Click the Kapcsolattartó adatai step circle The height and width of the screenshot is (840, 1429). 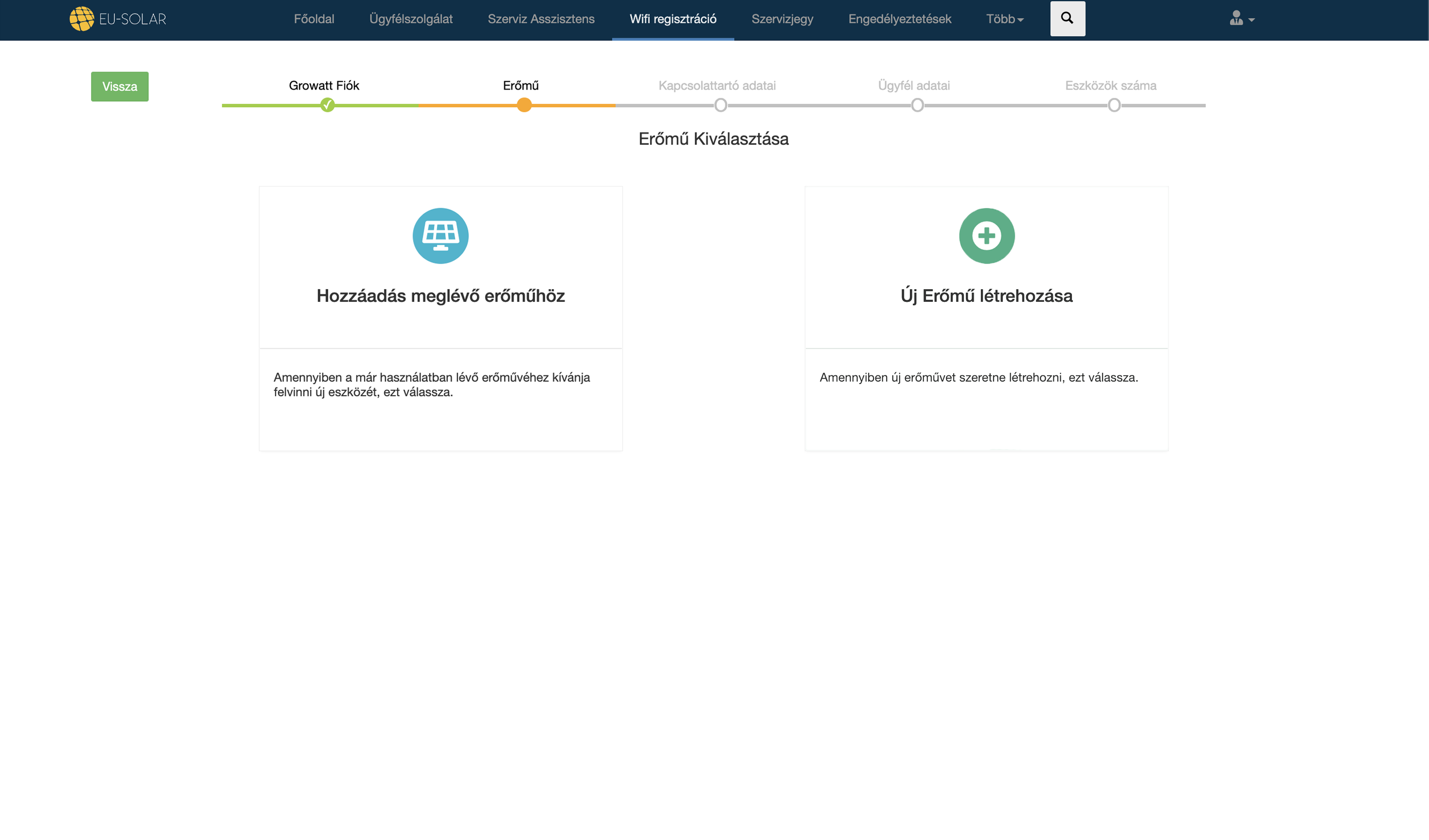coord(720,105)
